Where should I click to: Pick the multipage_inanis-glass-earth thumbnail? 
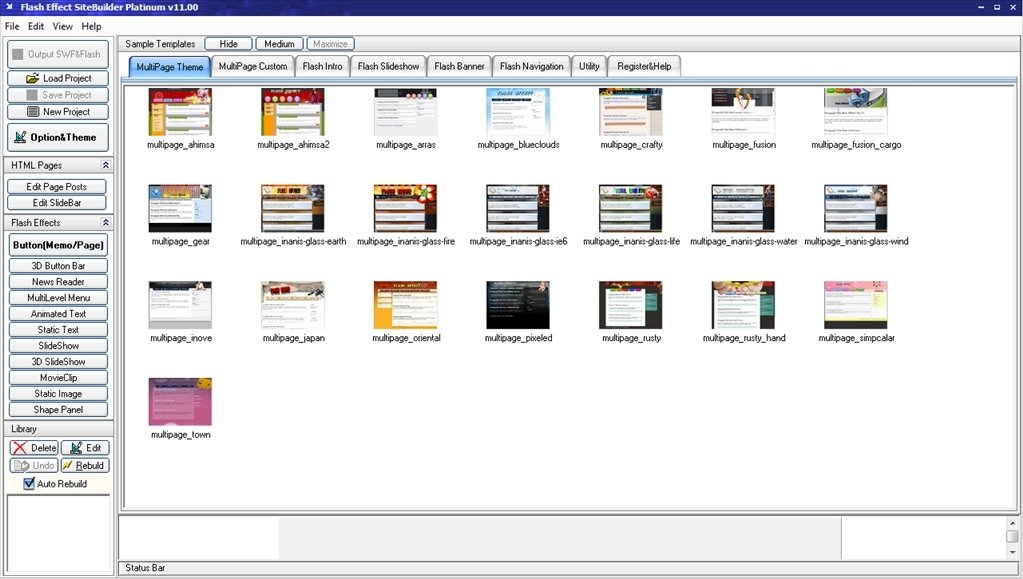tap(292, 208)
